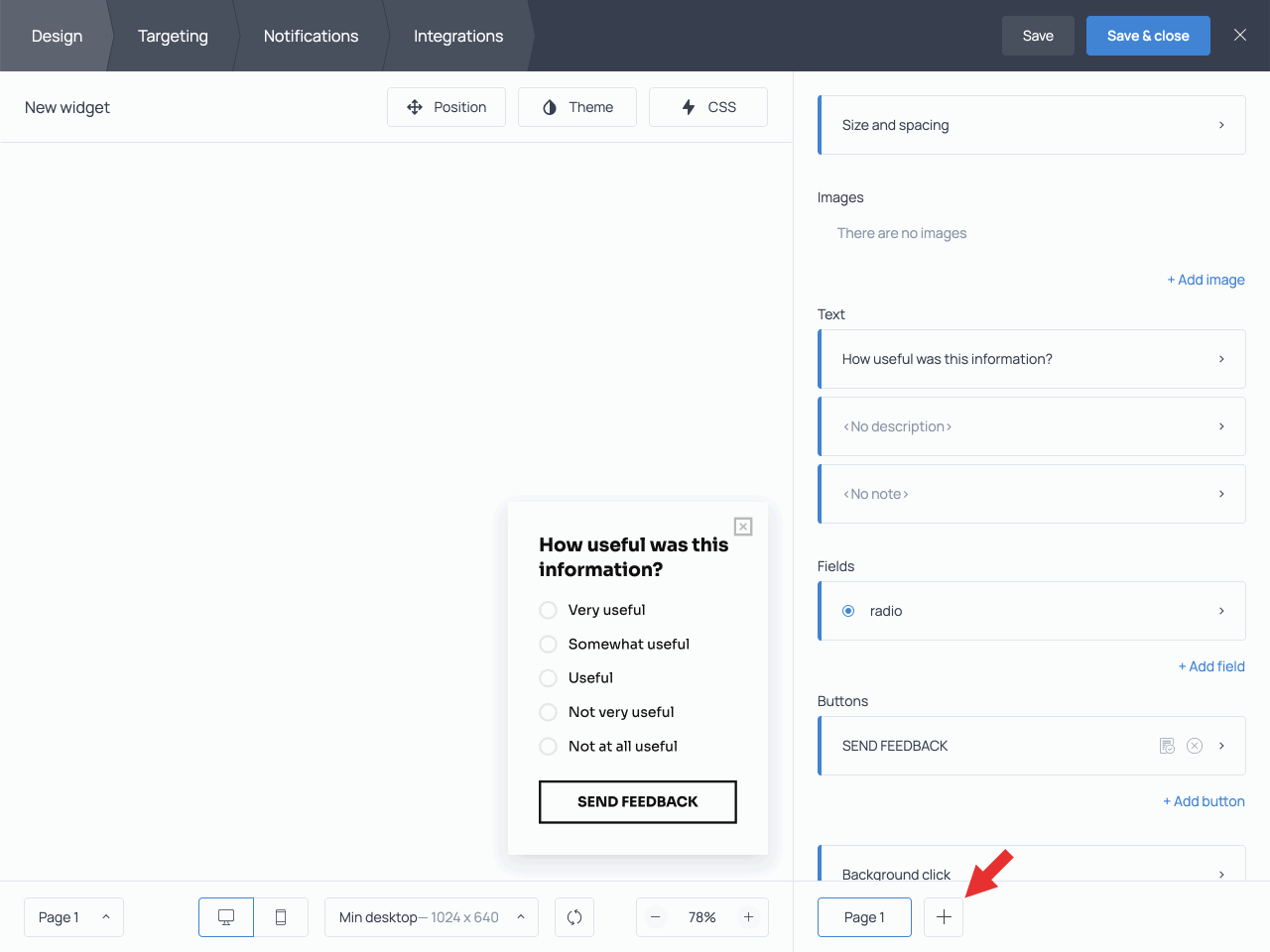Open the SEND FEEDBACK button settings

click(x=1032, y=746)
